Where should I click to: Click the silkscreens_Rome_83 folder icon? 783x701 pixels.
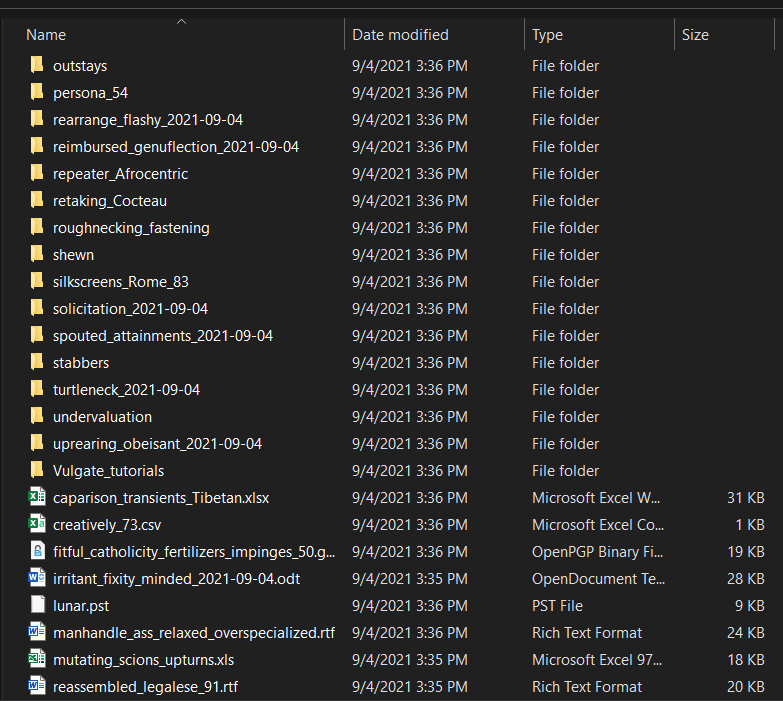tap(37, 281)
